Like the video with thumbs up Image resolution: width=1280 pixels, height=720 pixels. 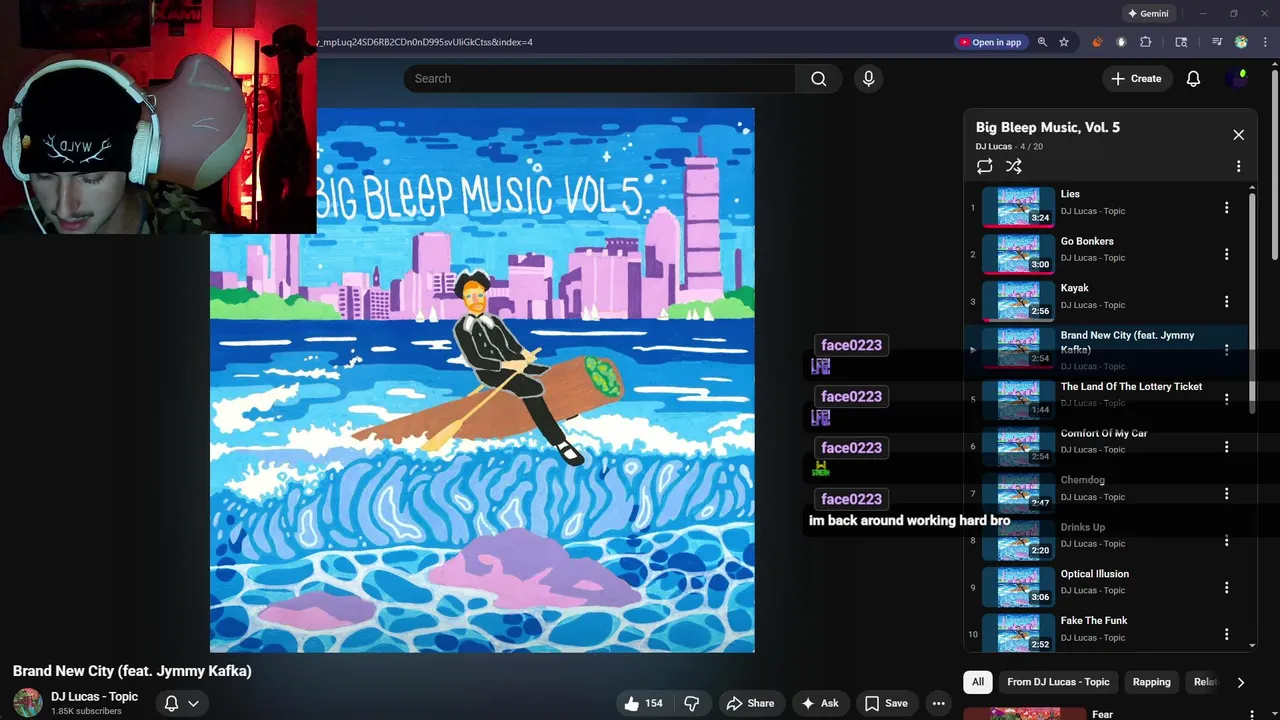click(643, 703)
